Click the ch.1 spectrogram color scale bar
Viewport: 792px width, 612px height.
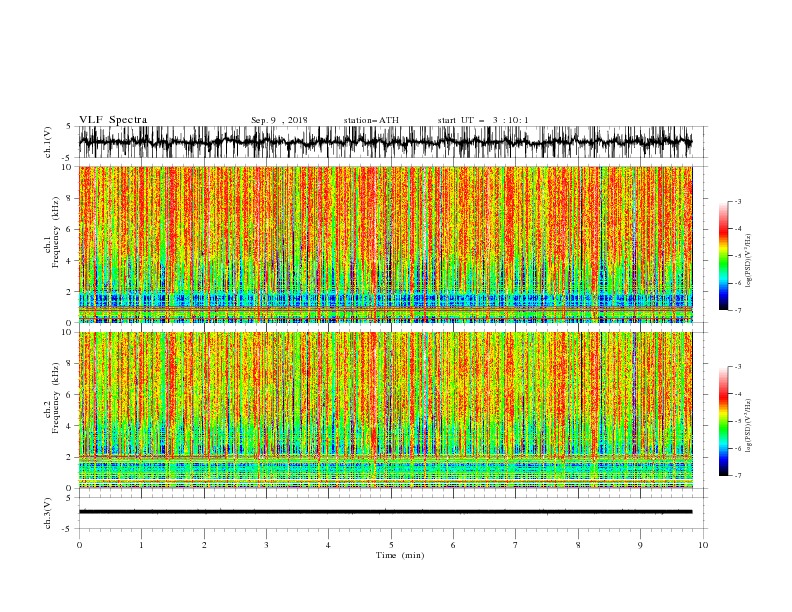723,256
